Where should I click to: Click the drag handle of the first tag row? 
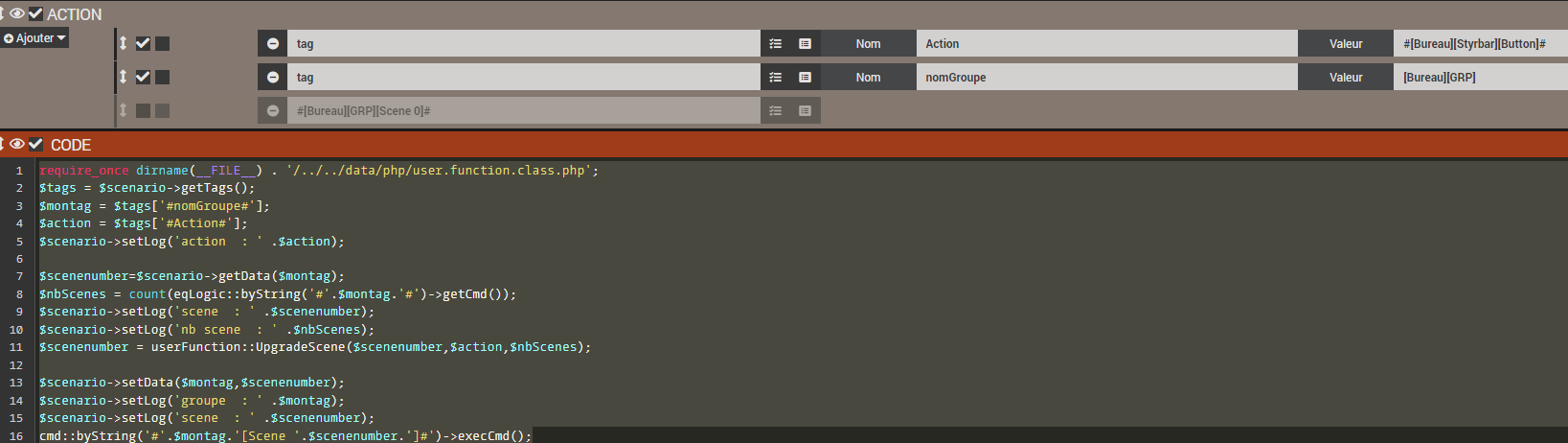123,43
